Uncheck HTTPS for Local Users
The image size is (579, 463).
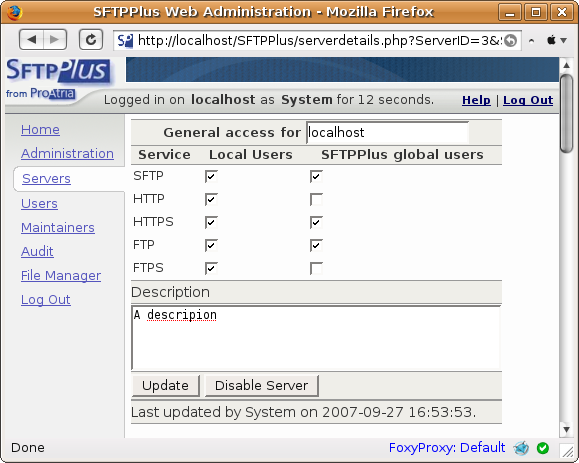[211, 222]
